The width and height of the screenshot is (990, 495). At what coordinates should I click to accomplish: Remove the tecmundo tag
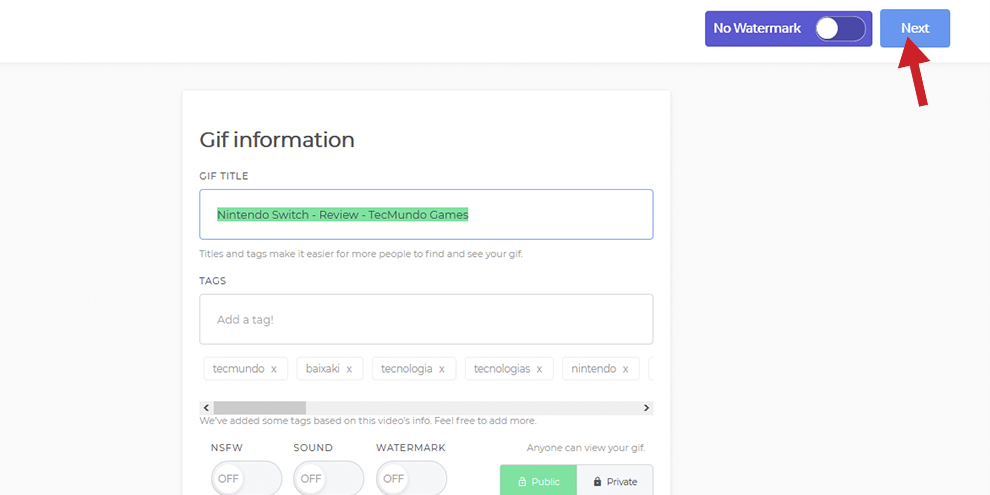click(273, 369)
